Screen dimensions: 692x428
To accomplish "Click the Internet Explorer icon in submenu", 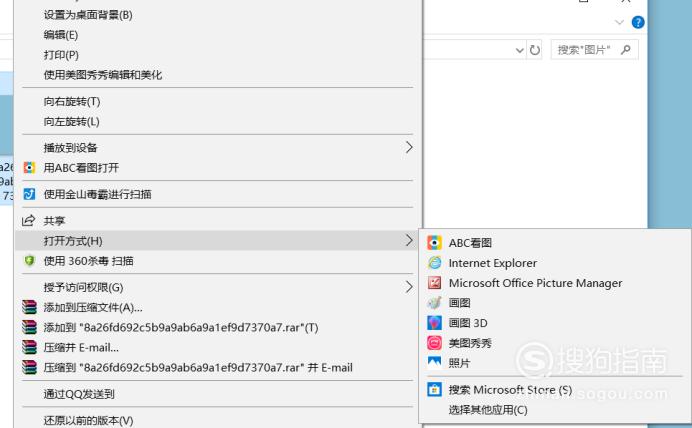I will tap(434, 263).
